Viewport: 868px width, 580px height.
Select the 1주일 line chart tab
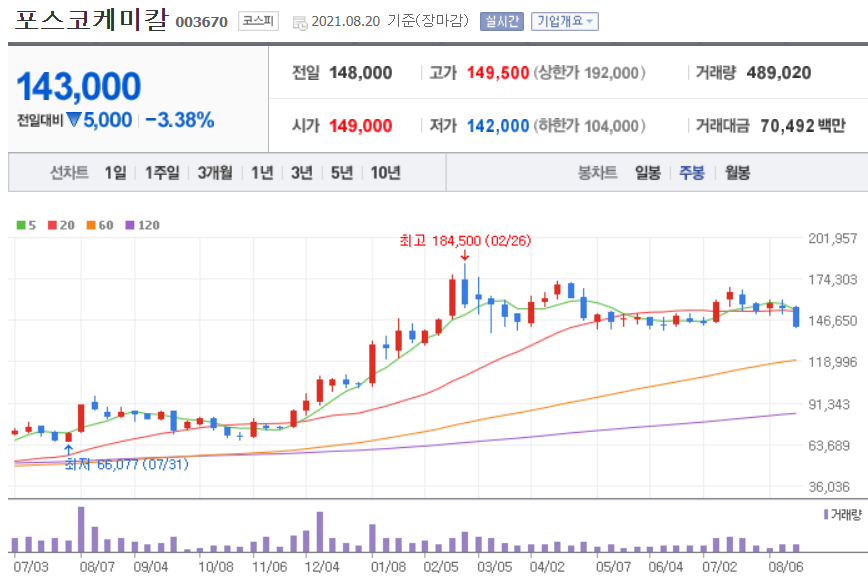click(162, 173)
